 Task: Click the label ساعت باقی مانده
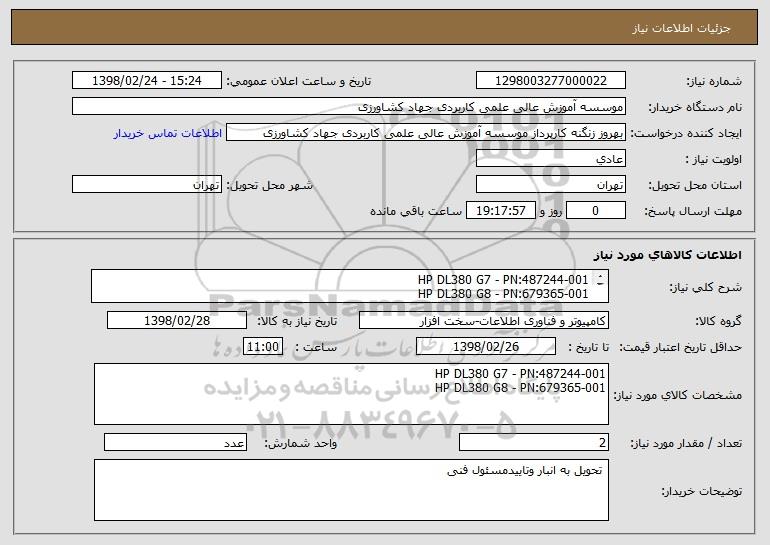[416, 211]
